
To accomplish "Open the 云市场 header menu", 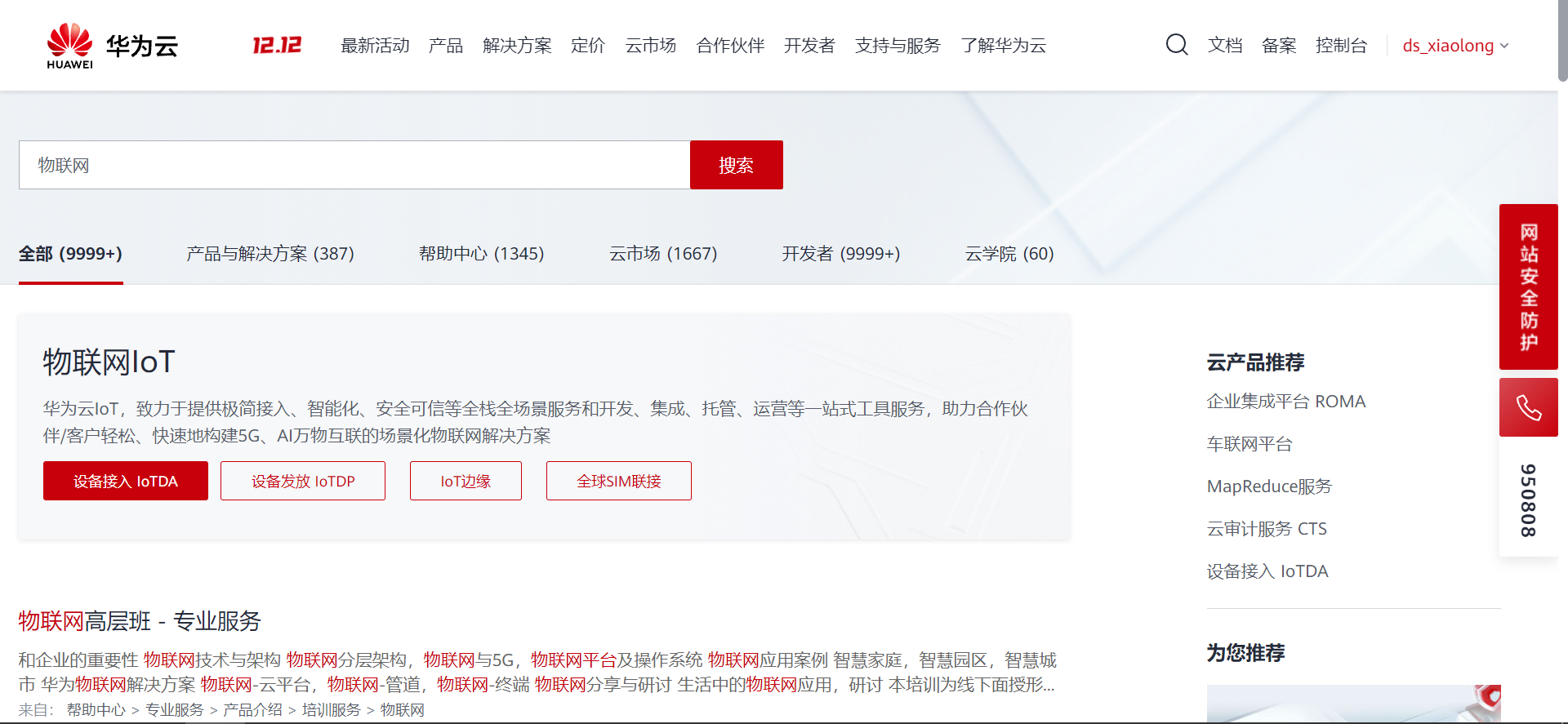I will click(x=651, y=46).
